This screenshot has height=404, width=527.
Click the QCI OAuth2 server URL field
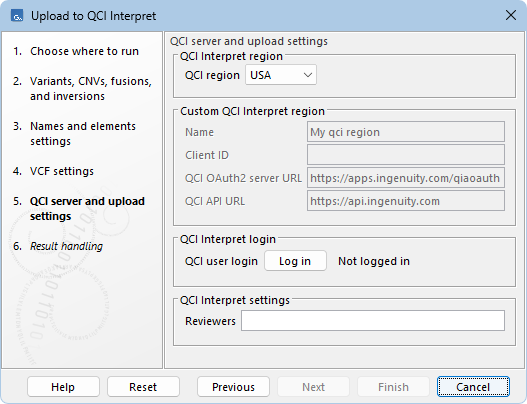tap(406, 178)
